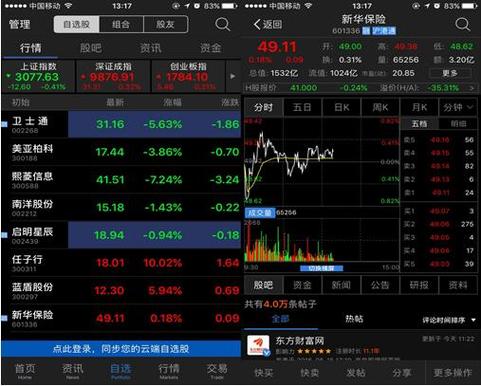The height and width of the screenshot is (386, 481).
Task: Go back using the 返回 button
Action: [268, 24]
